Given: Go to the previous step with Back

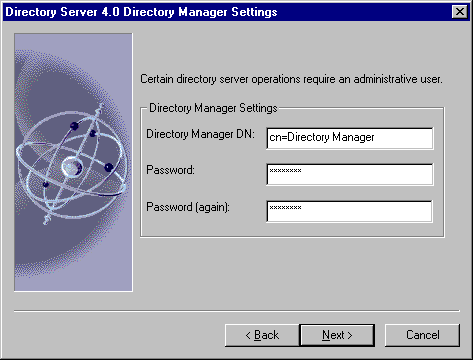Looking at the screenshot, I should [x=262, y=335].
